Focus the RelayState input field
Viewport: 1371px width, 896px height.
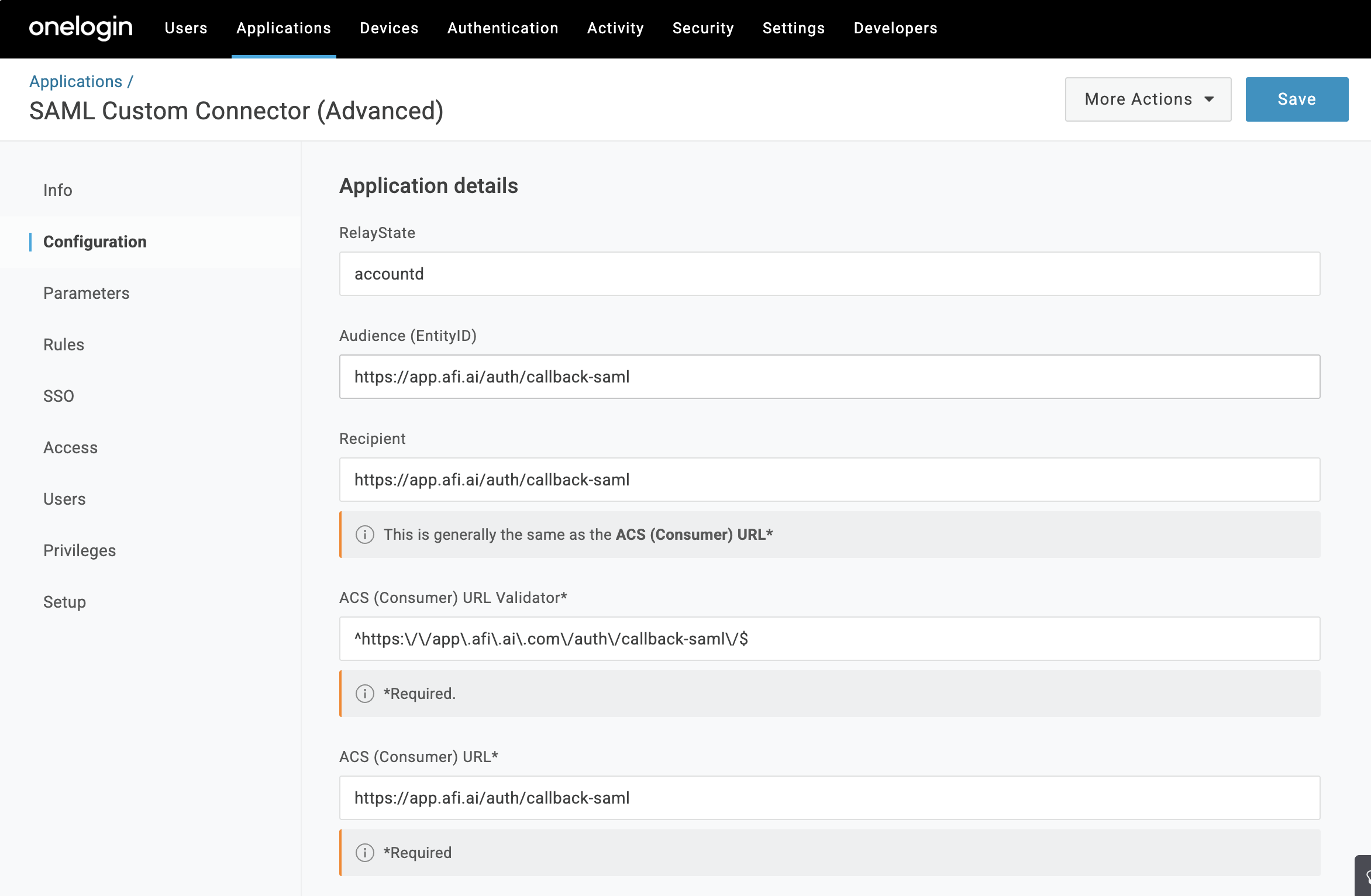(829, 274)
